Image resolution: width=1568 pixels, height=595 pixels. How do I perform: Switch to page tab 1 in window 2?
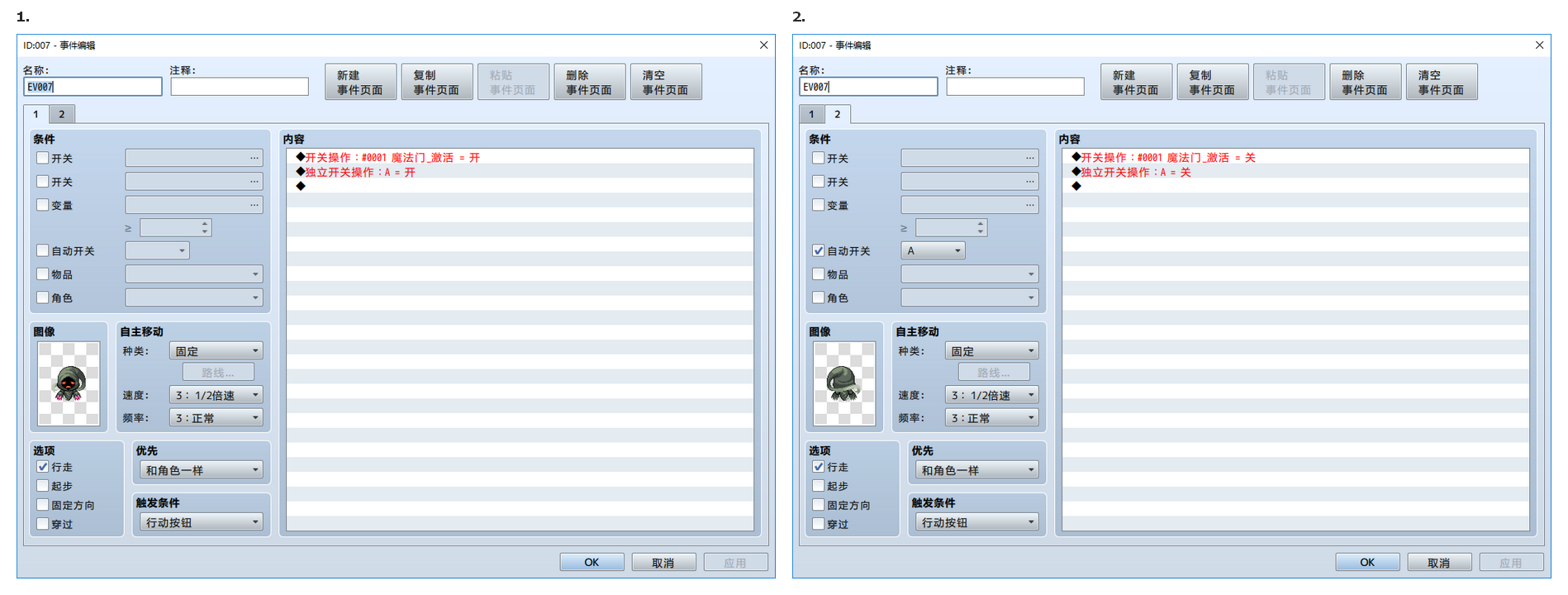point(811,114)
